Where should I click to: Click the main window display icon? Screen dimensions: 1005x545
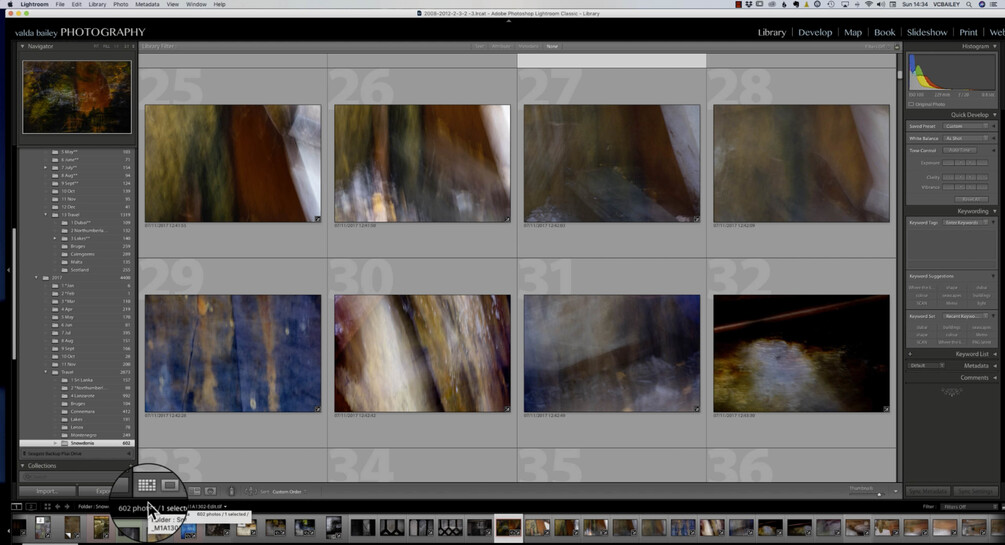click(x=17, y=507)
